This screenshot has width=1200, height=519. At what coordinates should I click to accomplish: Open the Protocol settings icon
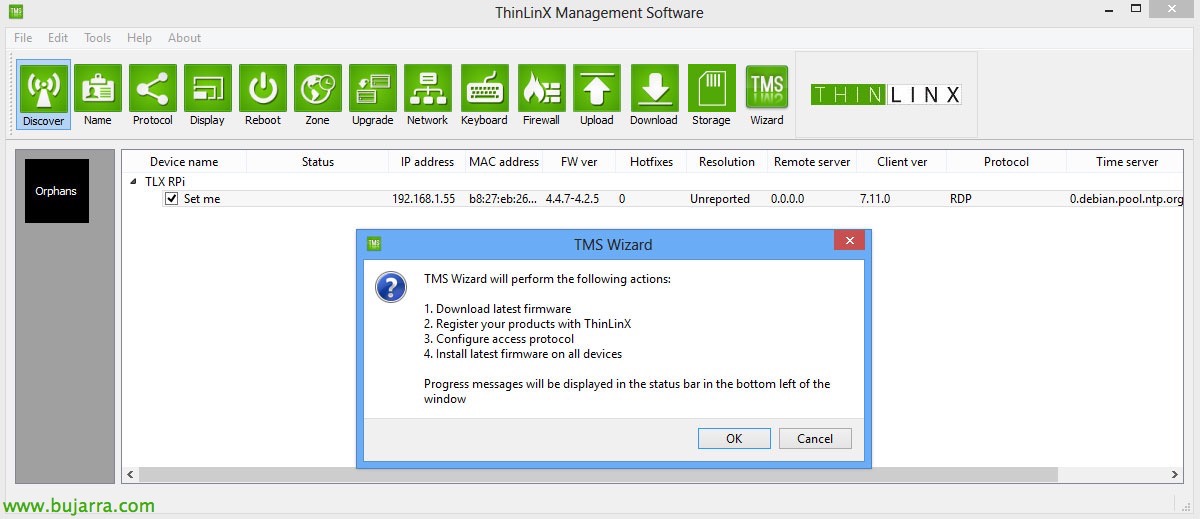pyautogui.click(x=153, y=95)
